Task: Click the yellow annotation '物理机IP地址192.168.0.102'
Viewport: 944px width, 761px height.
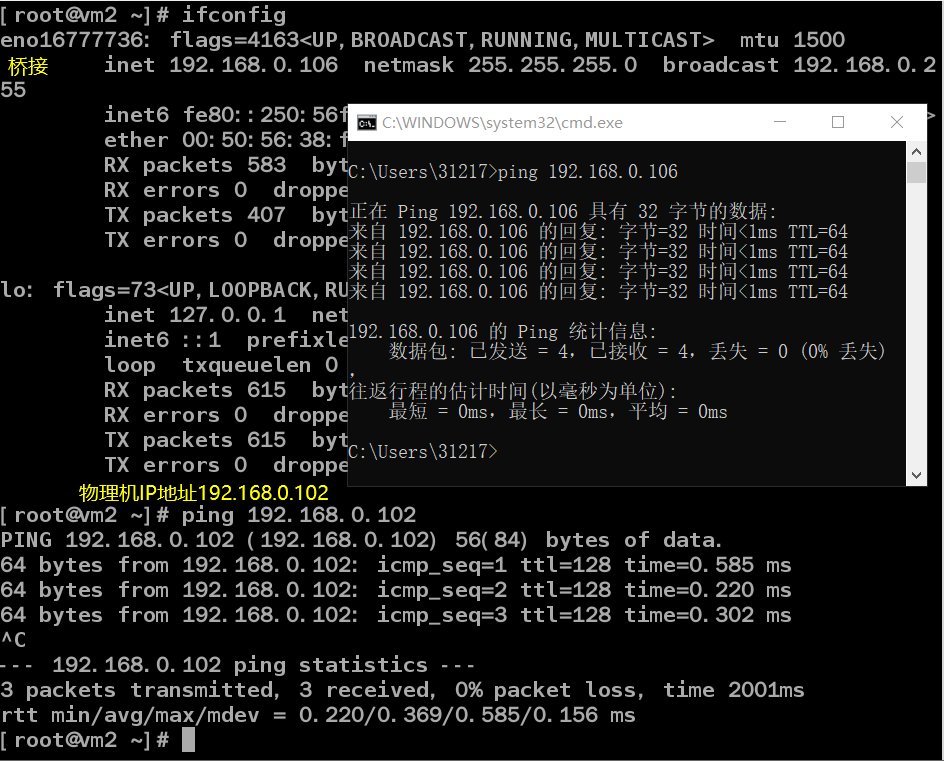Action: (203, 493)
